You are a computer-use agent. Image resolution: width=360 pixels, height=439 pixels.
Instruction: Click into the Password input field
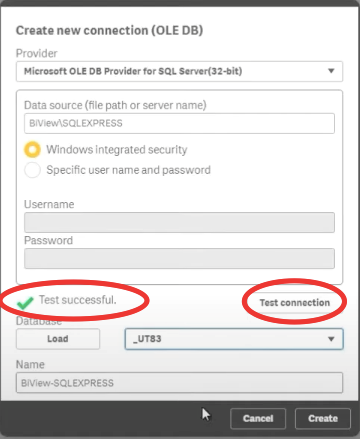(x=179, y=258)
